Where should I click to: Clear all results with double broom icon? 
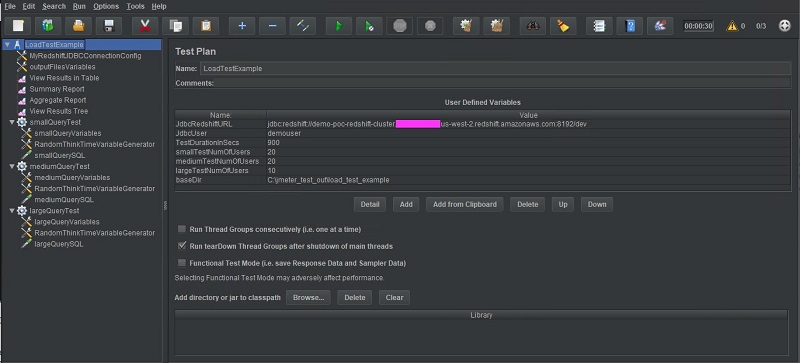(497, 26)
